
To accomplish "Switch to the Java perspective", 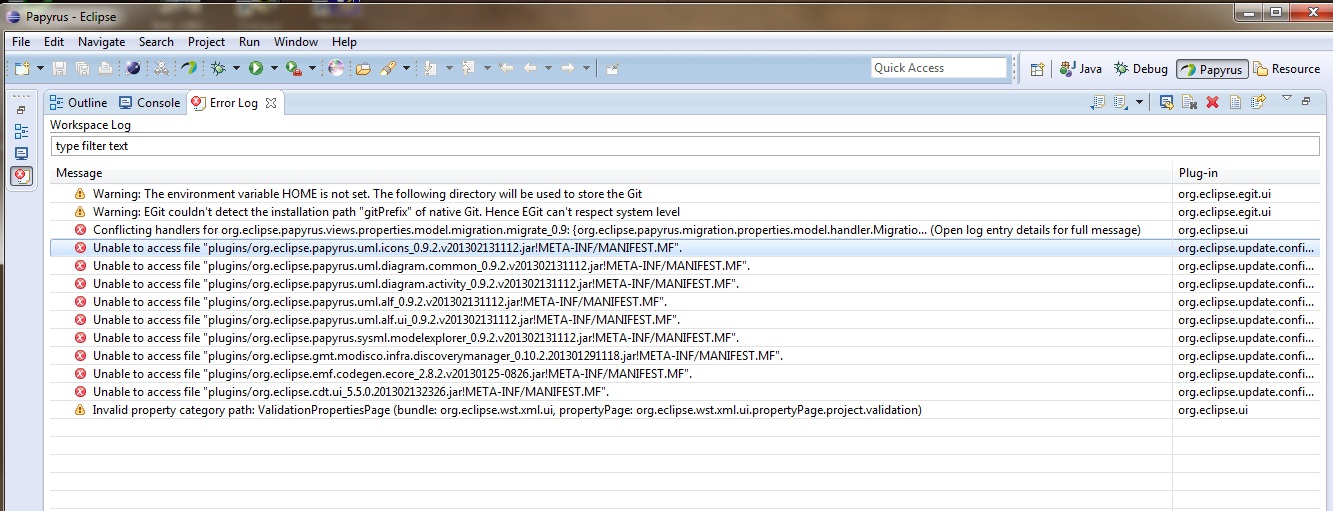I will point(1080,69).
